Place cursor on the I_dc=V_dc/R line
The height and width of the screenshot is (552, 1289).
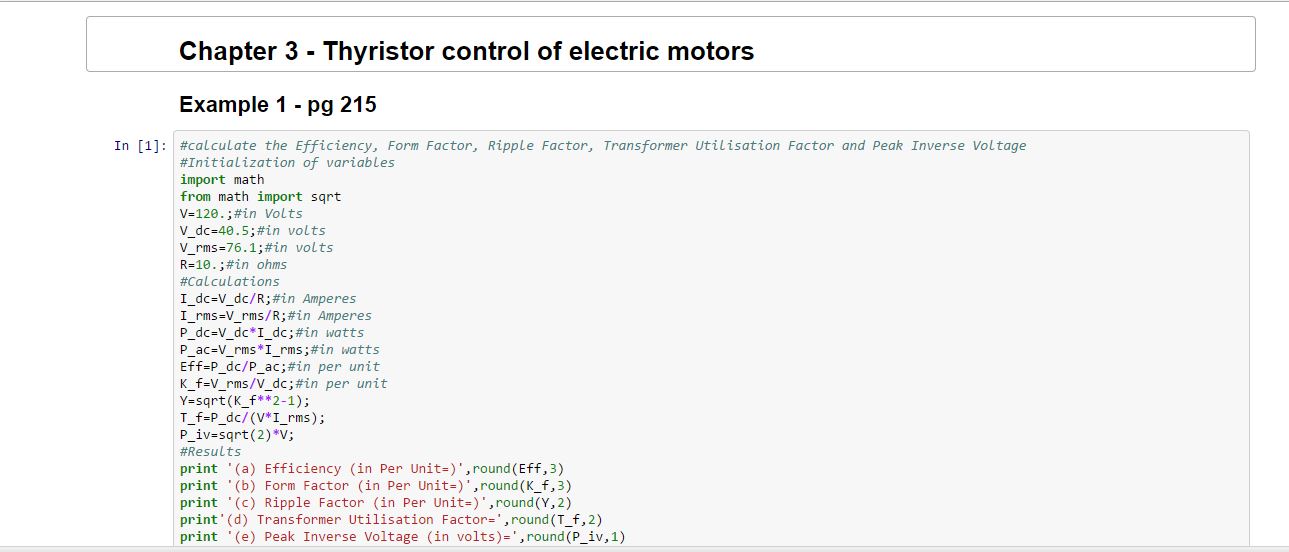pyautogui.click(x=267, y=299)
